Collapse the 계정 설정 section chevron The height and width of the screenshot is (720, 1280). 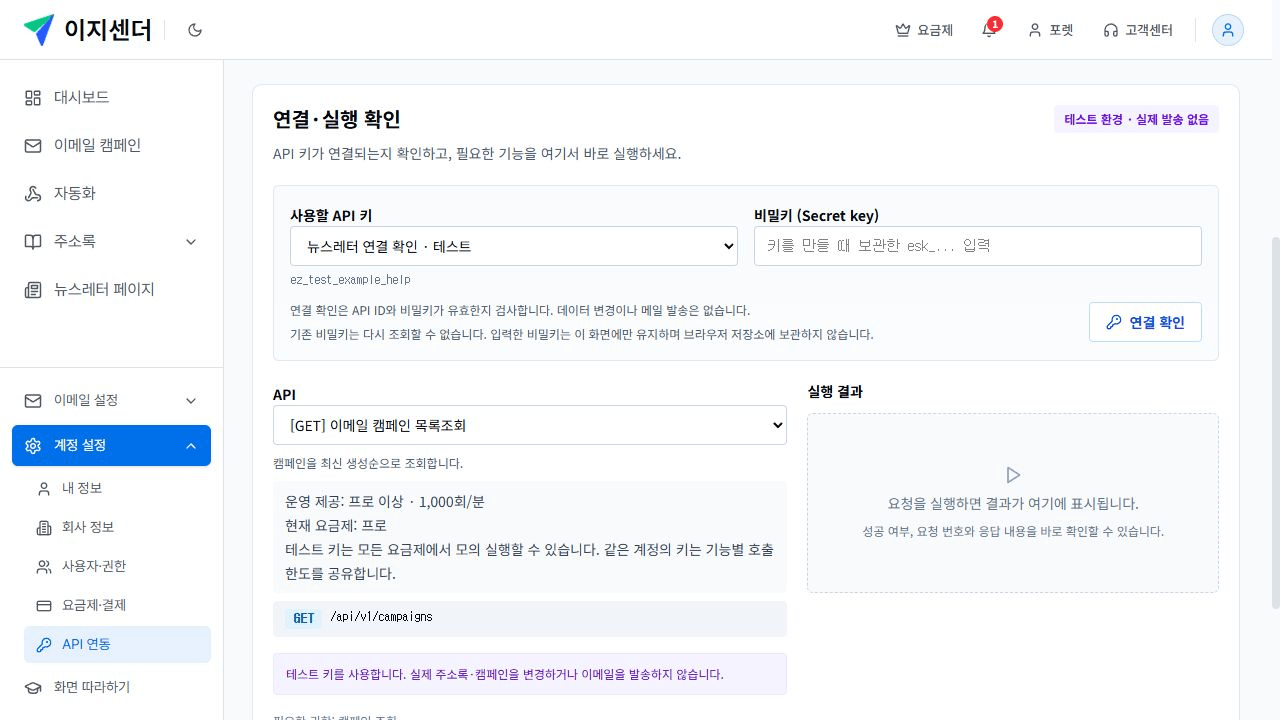(x=191, y=445)
